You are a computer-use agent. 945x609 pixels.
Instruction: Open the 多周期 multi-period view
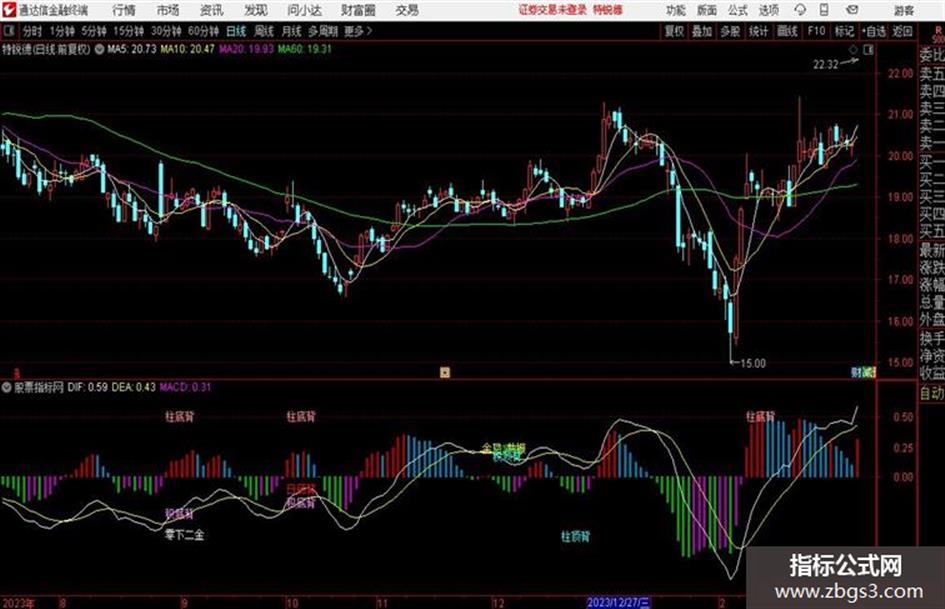coord(323,31)
